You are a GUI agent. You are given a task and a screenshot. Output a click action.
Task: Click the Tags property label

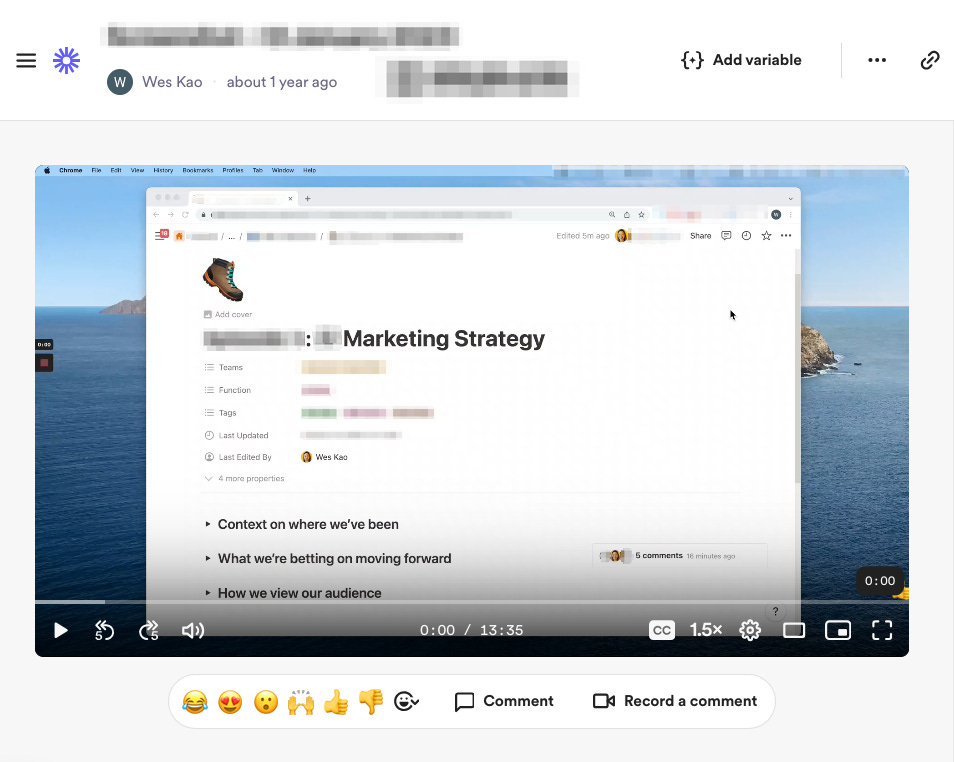tap(227, 413)
